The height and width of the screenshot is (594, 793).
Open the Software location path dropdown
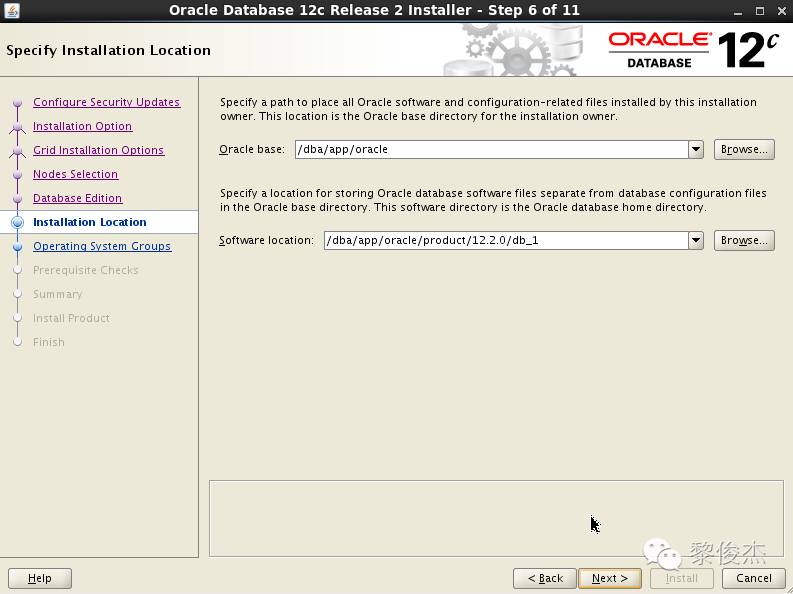point(696,240)
